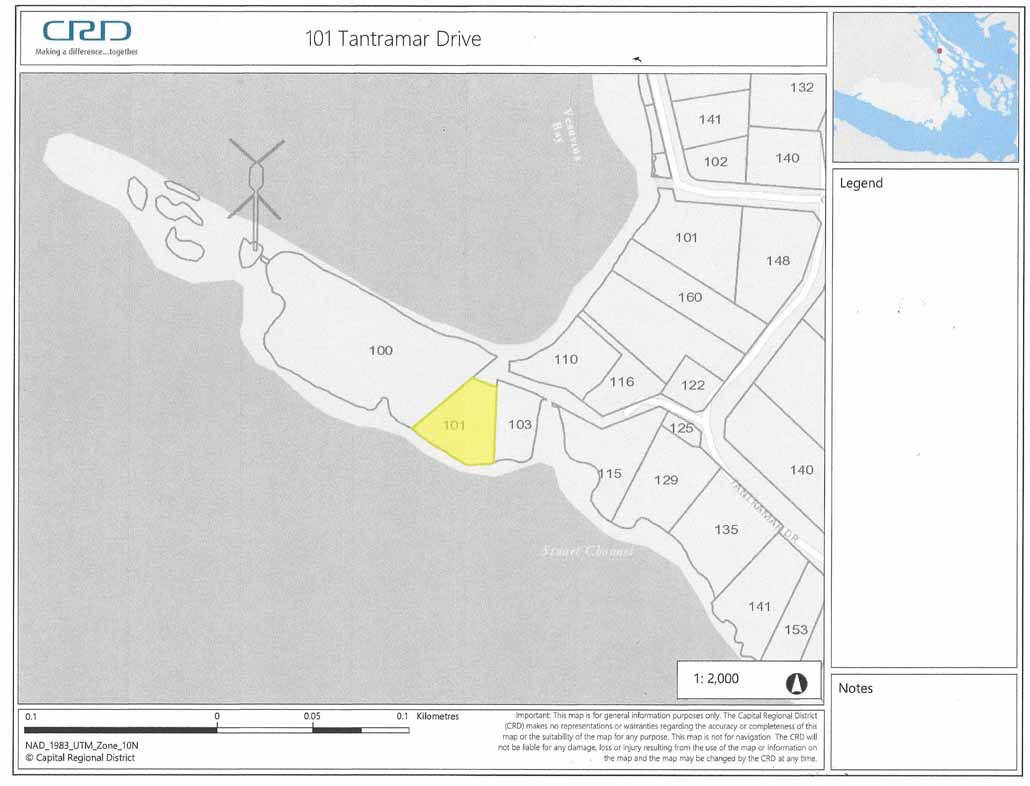The image size is (1030, 786).
Task: Select parcel label 129
Action: coord(665,480)
